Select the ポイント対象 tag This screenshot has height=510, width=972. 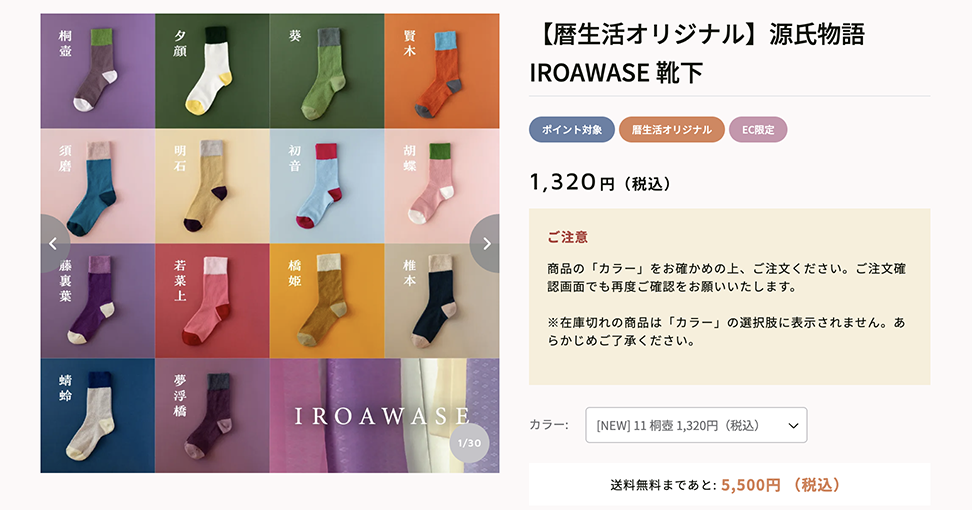[x=572, y=130]
